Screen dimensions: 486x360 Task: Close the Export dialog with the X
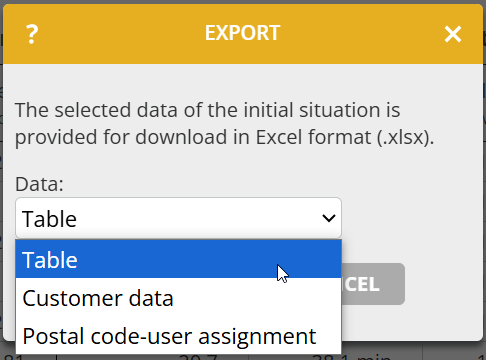pos(453,34)
